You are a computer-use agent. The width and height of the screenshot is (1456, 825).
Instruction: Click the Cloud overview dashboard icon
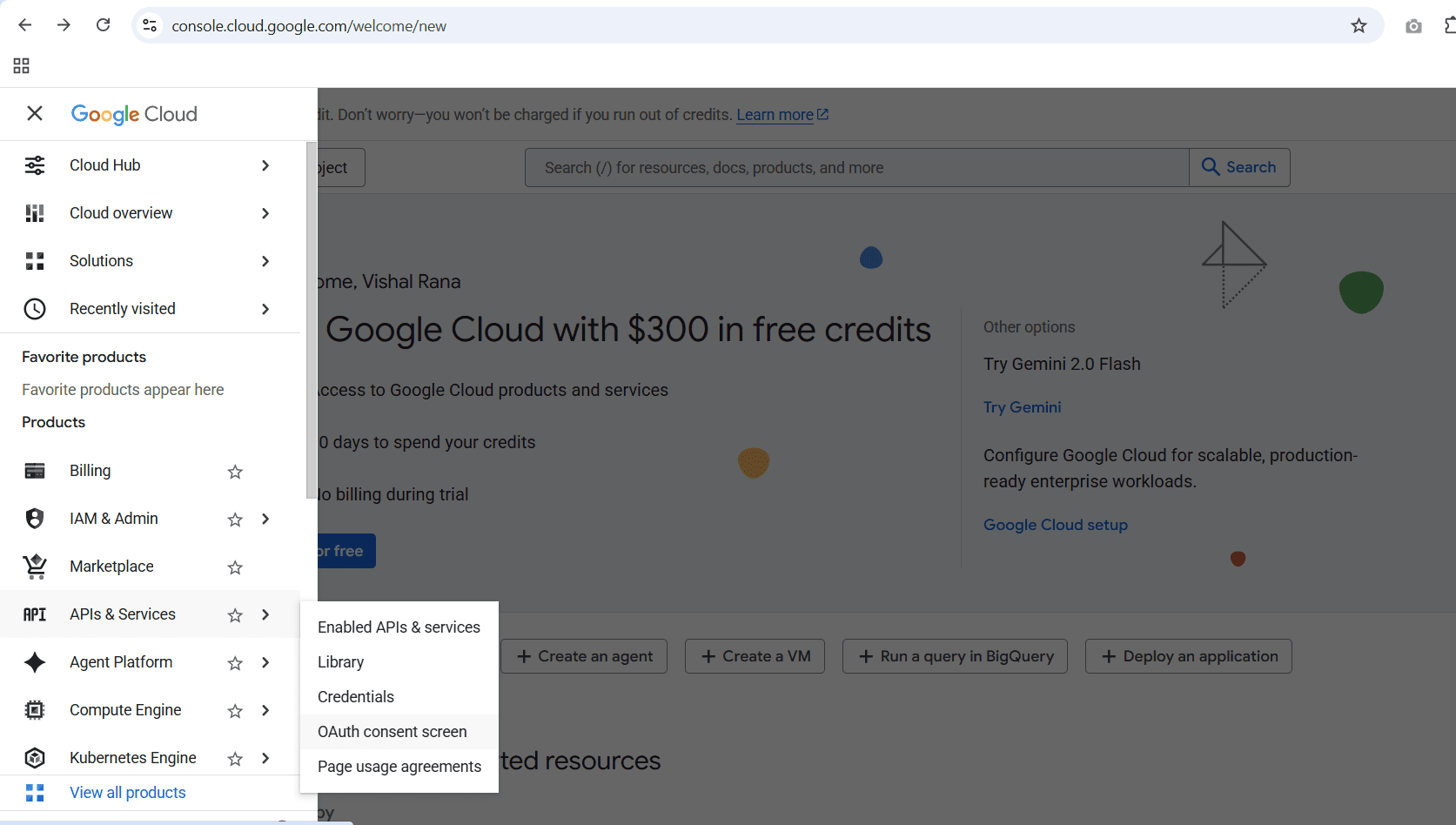35,213
